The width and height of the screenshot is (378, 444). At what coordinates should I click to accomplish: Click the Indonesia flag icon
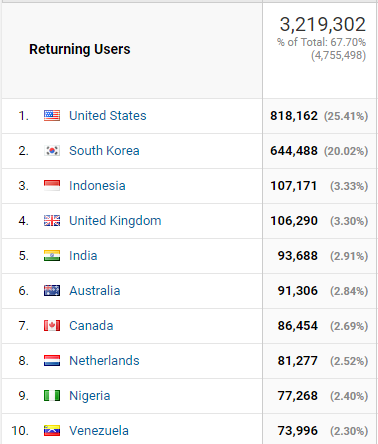(52, 186)
